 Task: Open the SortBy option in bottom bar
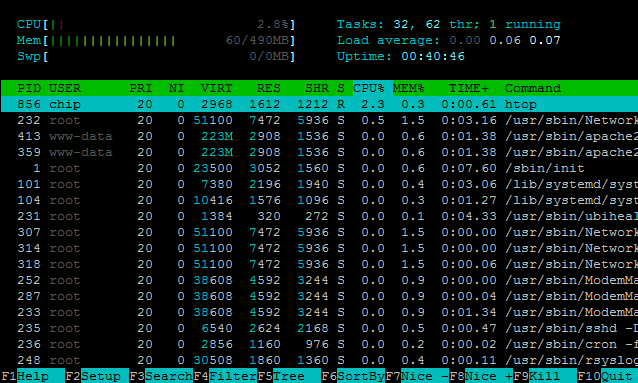point(361,376)
